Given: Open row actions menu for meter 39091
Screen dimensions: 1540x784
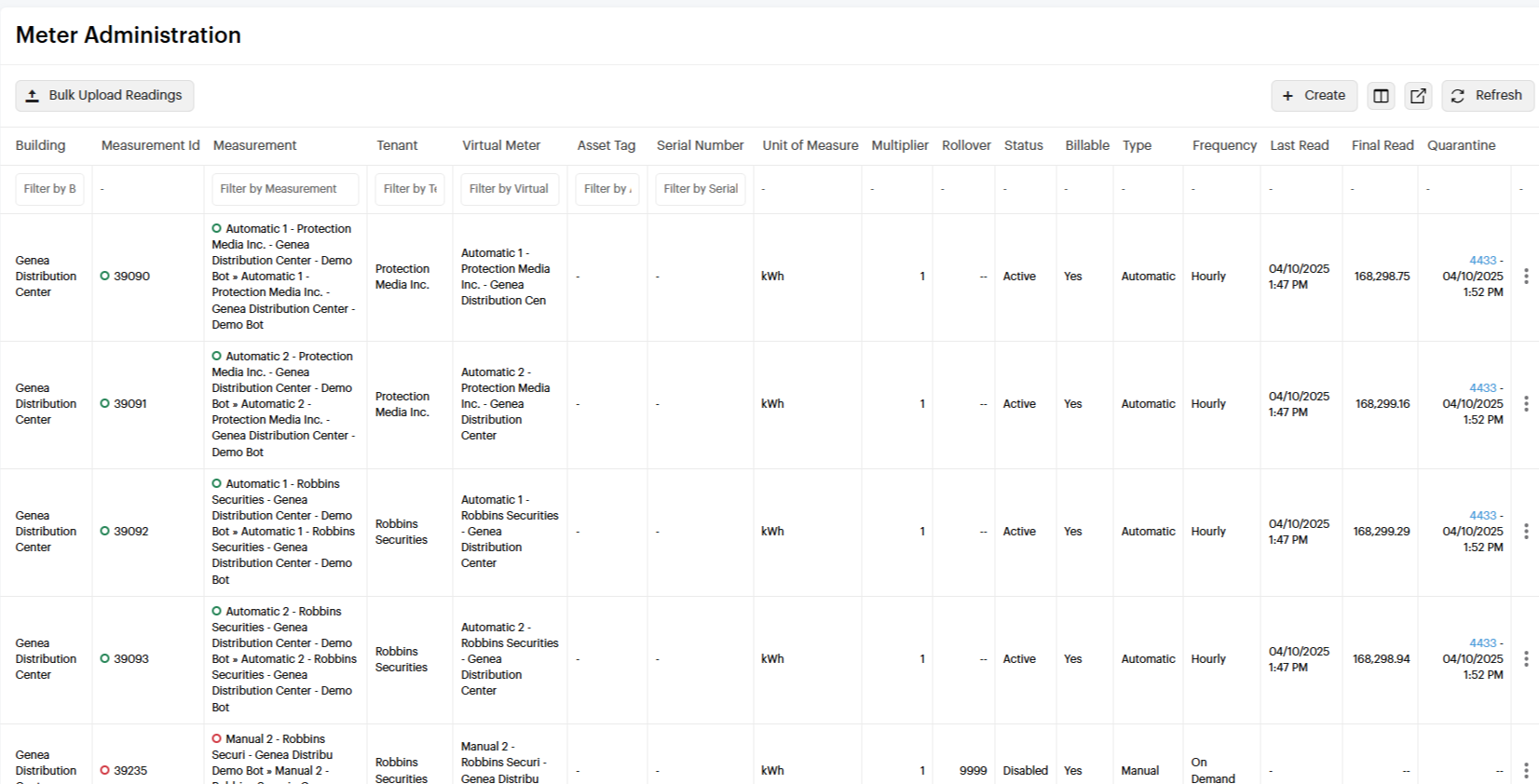Looking at the screenshot, I should (1525, 404).
